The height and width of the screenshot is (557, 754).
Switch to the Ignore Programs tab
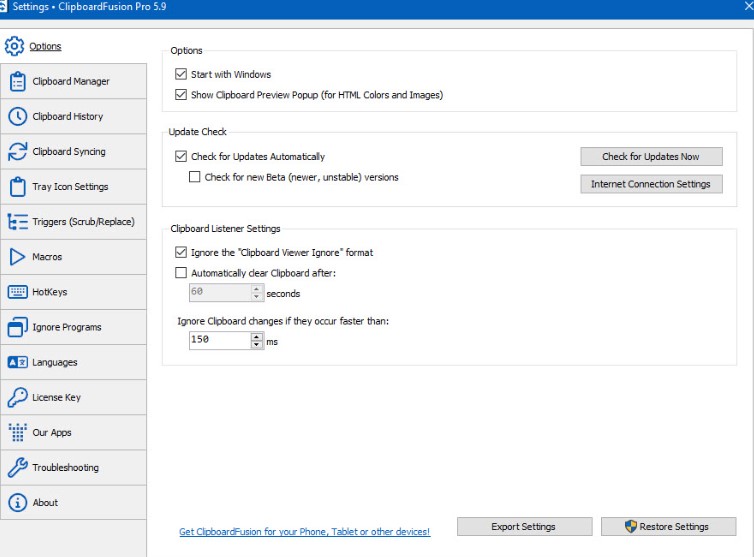[66, 327]
